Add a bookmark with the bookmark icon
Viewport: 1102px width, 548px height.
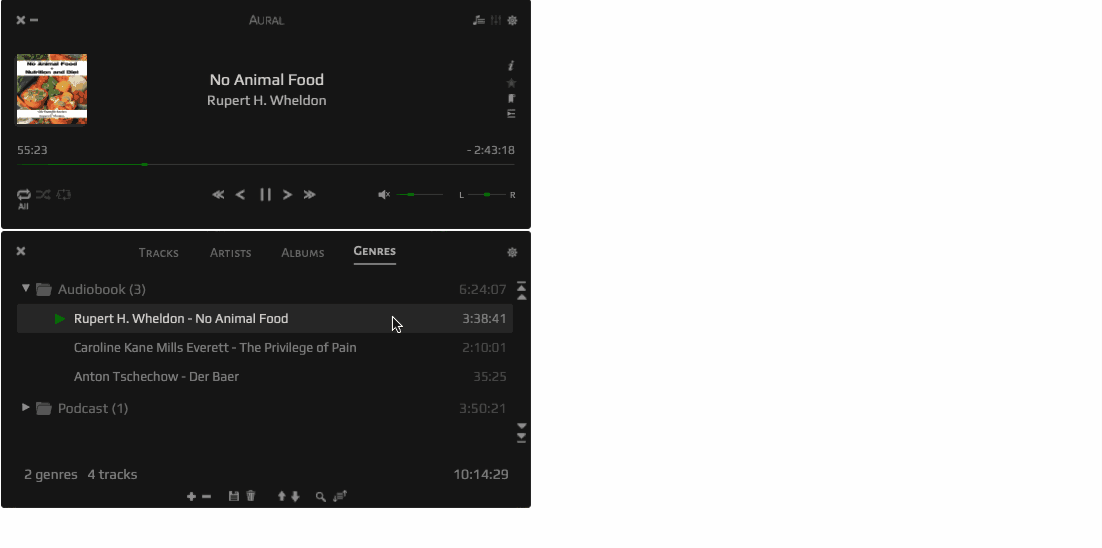tap(511, 98)
